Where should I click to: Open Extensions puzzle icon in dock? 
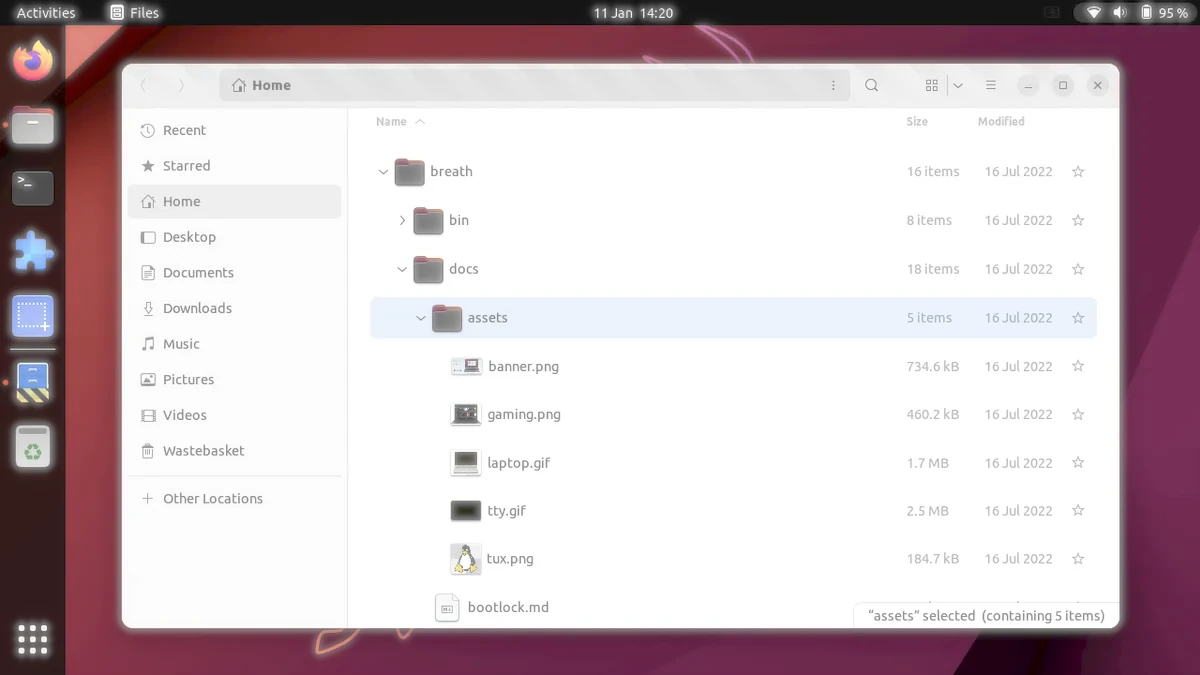coord(33,252)
